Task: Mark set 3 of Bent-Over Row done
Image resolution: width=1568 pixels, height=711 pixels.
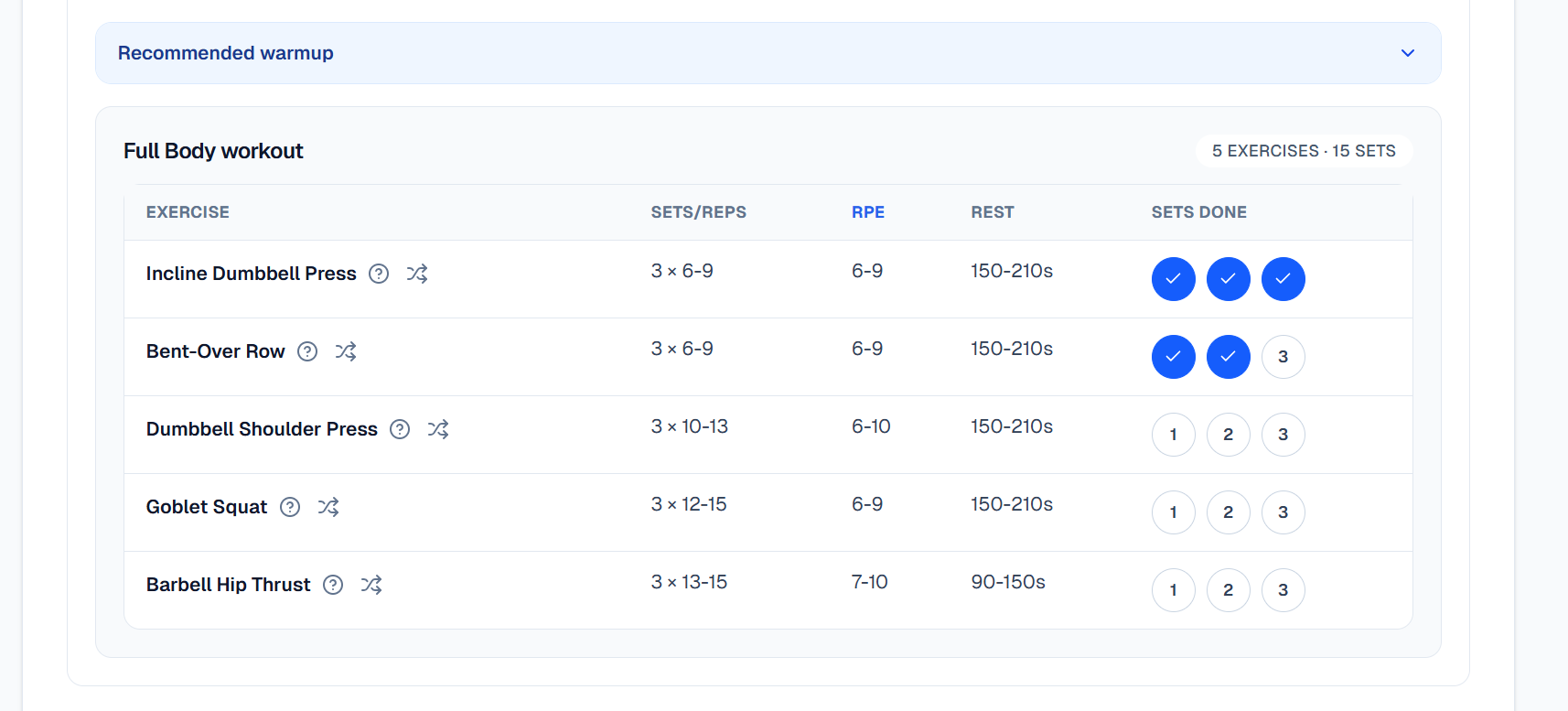Action: (x=1283, y=357)
